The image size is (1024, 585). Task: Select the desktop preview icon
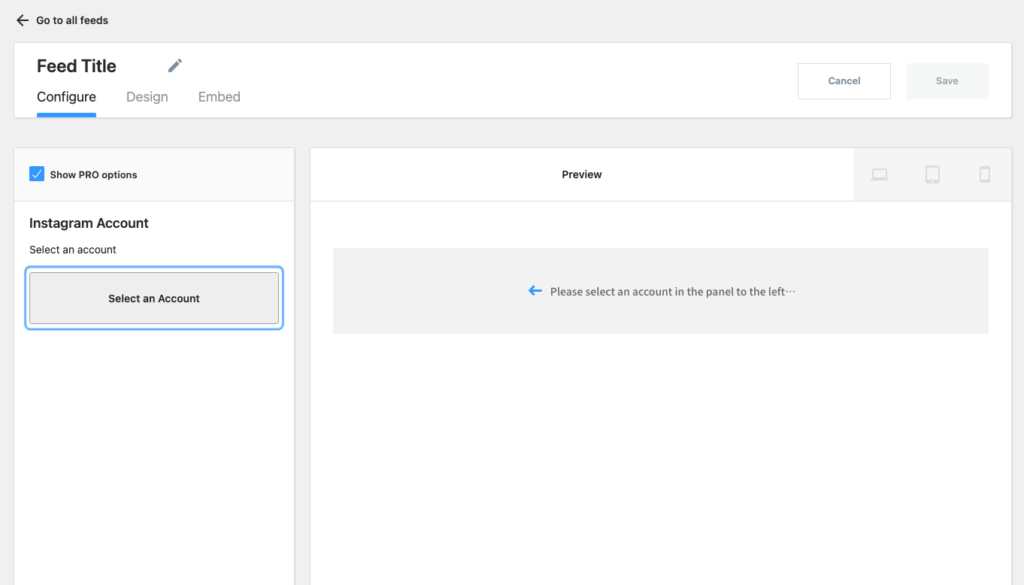coord(879,175)
